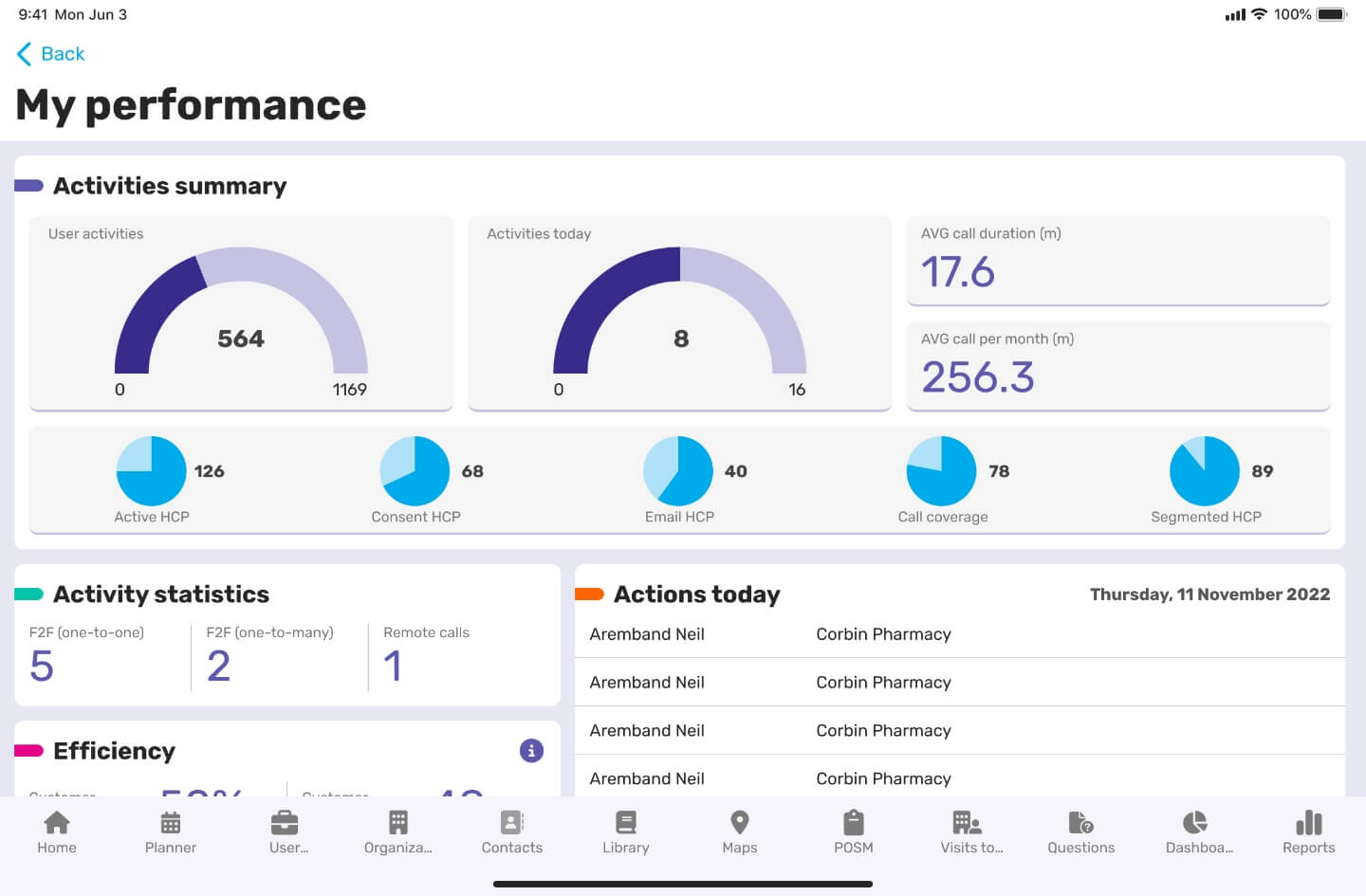
Task: Open the Home tab icon
Action: pyautogui.click(x=57, y=822)
